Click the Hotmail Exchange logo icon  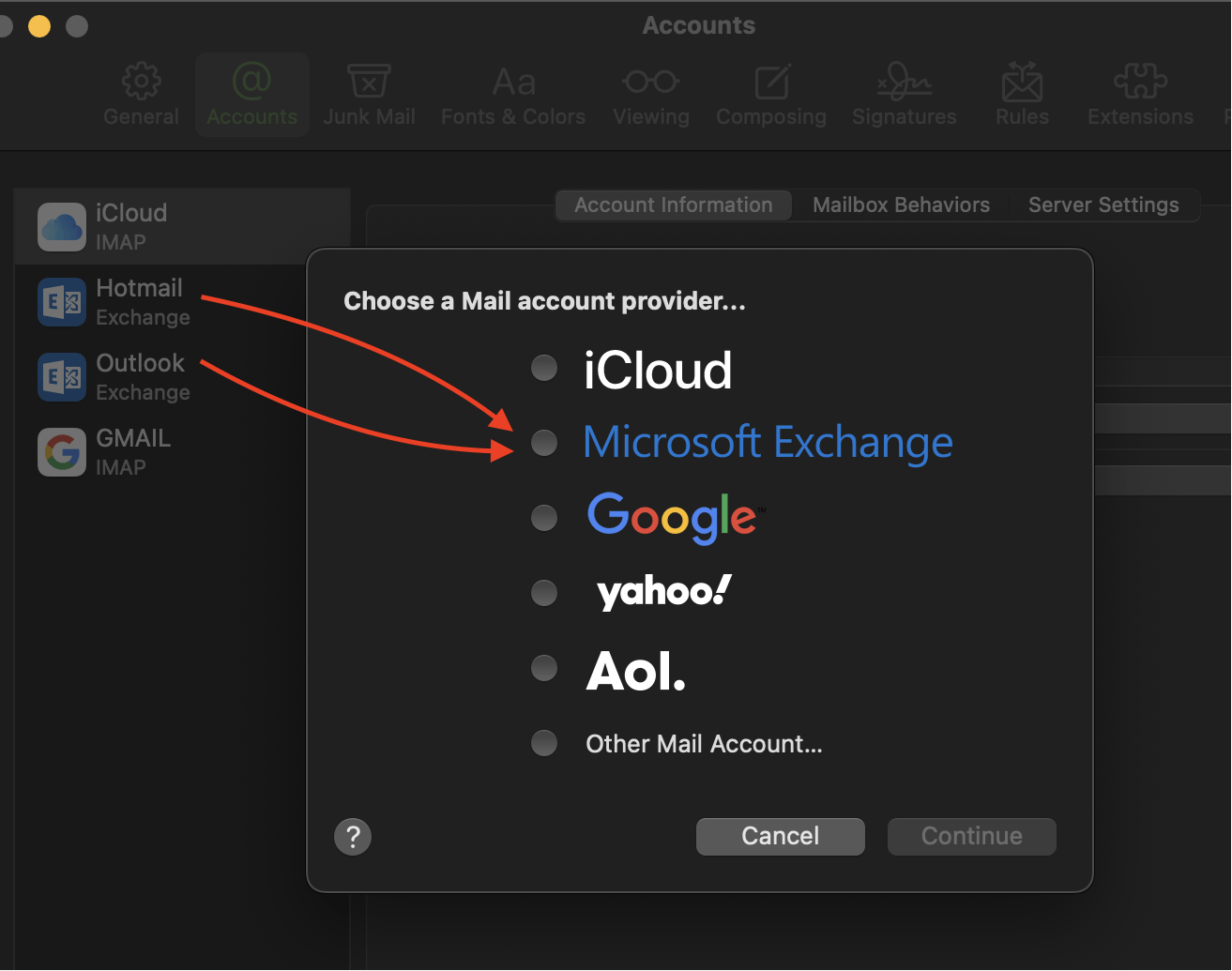62,302
